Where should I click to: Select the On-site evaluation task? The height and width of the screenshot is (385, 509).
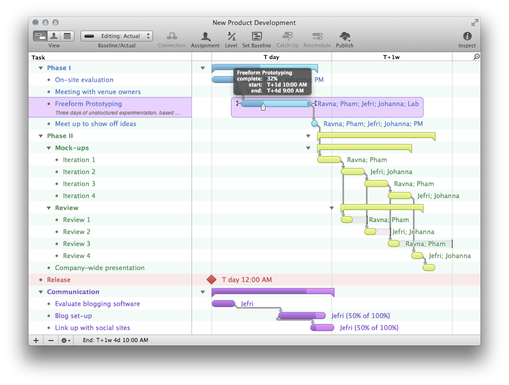(x=84, y=80)
